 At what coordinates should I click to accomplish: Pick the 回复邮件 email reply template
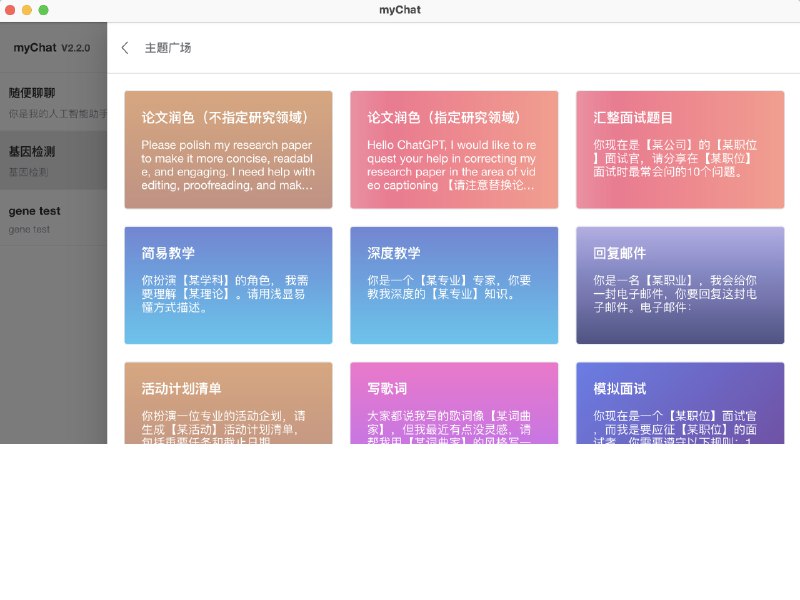680,285
